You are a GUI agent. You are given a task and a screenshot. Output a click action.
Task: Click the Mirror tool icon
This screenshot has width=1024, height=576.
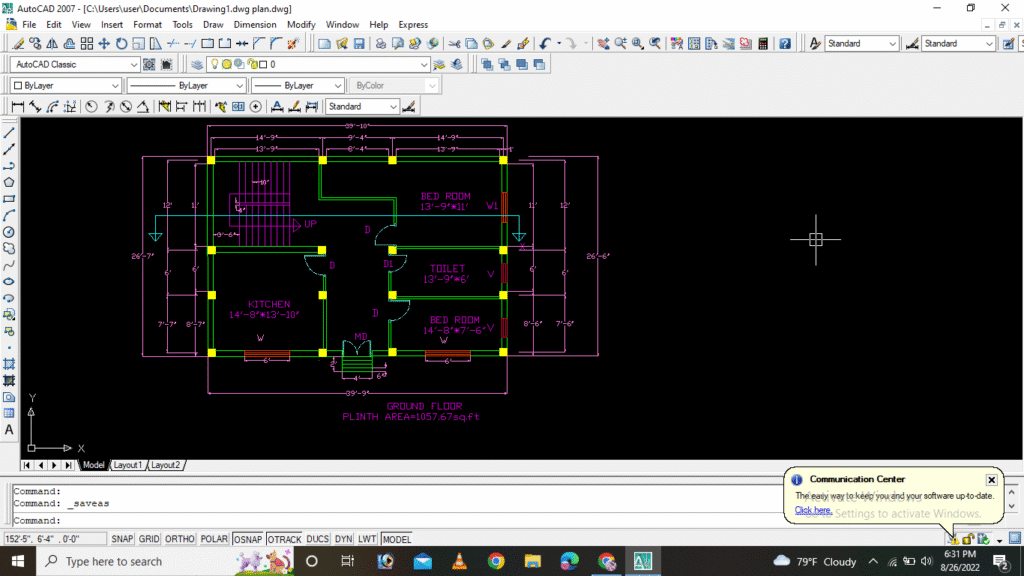[52, 44]
